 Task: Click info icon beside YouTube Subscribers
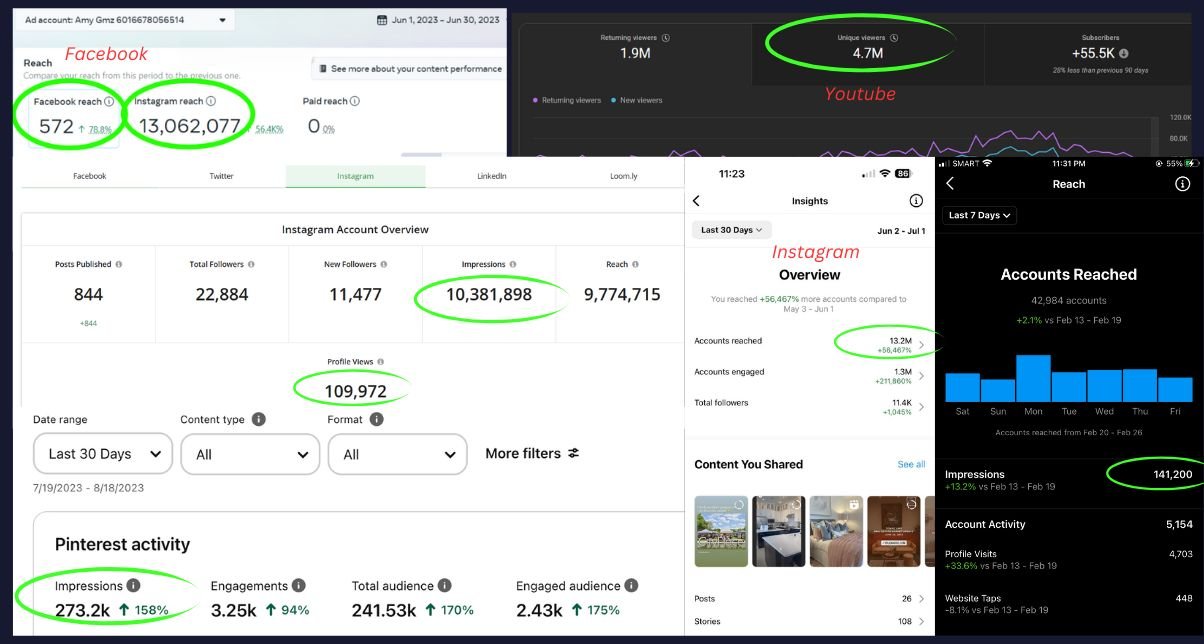(x=1124, y=53)
